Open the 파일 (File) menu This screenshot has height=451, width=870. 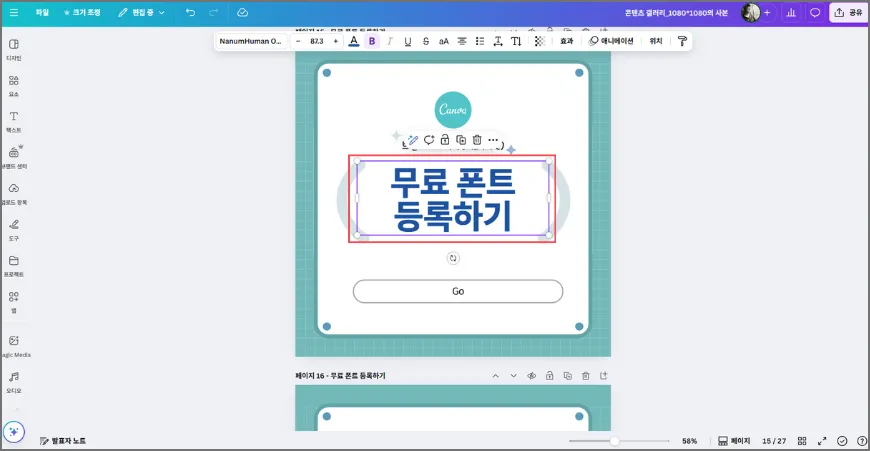(42, 12)
